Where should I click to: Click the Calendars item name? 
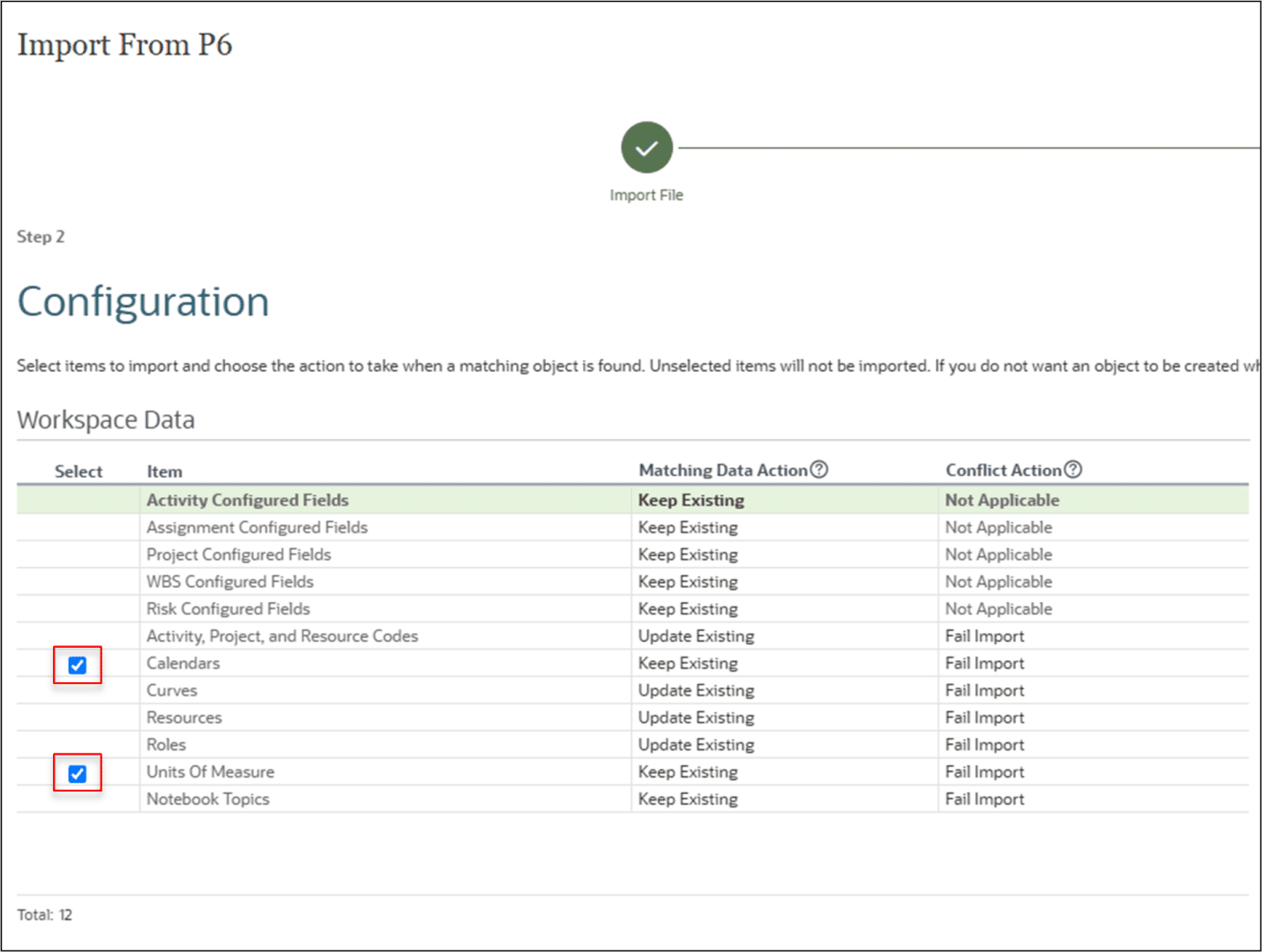183,663
